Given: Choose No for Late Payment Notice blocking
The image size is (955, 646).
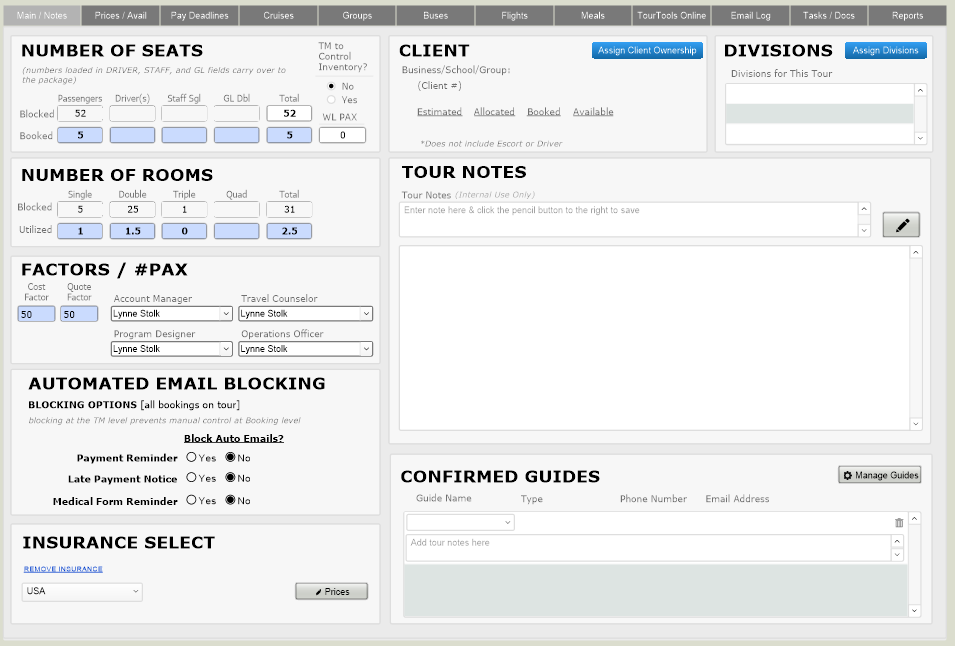Looking at the screenshot, I should pos(230,478).
